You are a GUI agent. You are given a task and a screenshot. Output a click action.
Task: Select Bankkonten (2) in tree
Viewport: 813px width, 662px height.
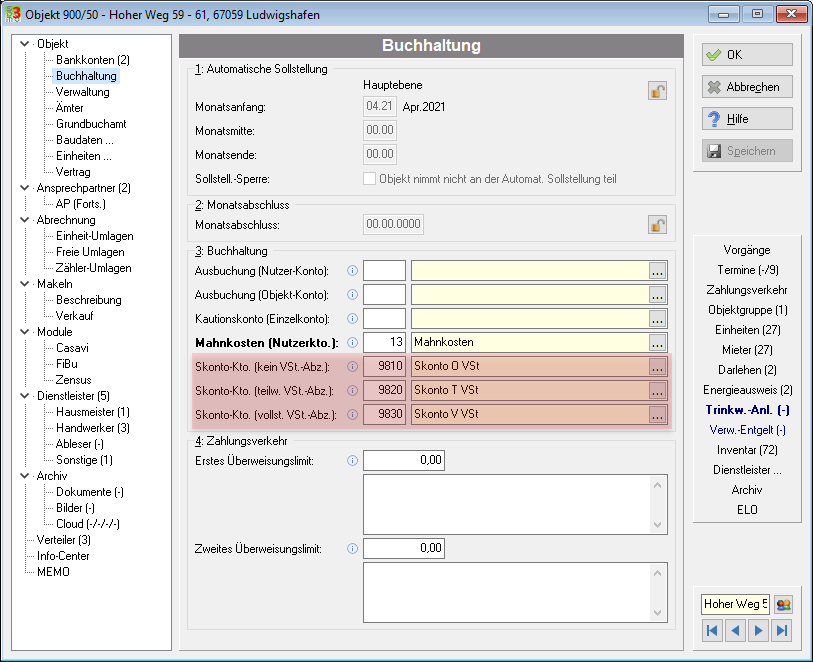[93, 60]
